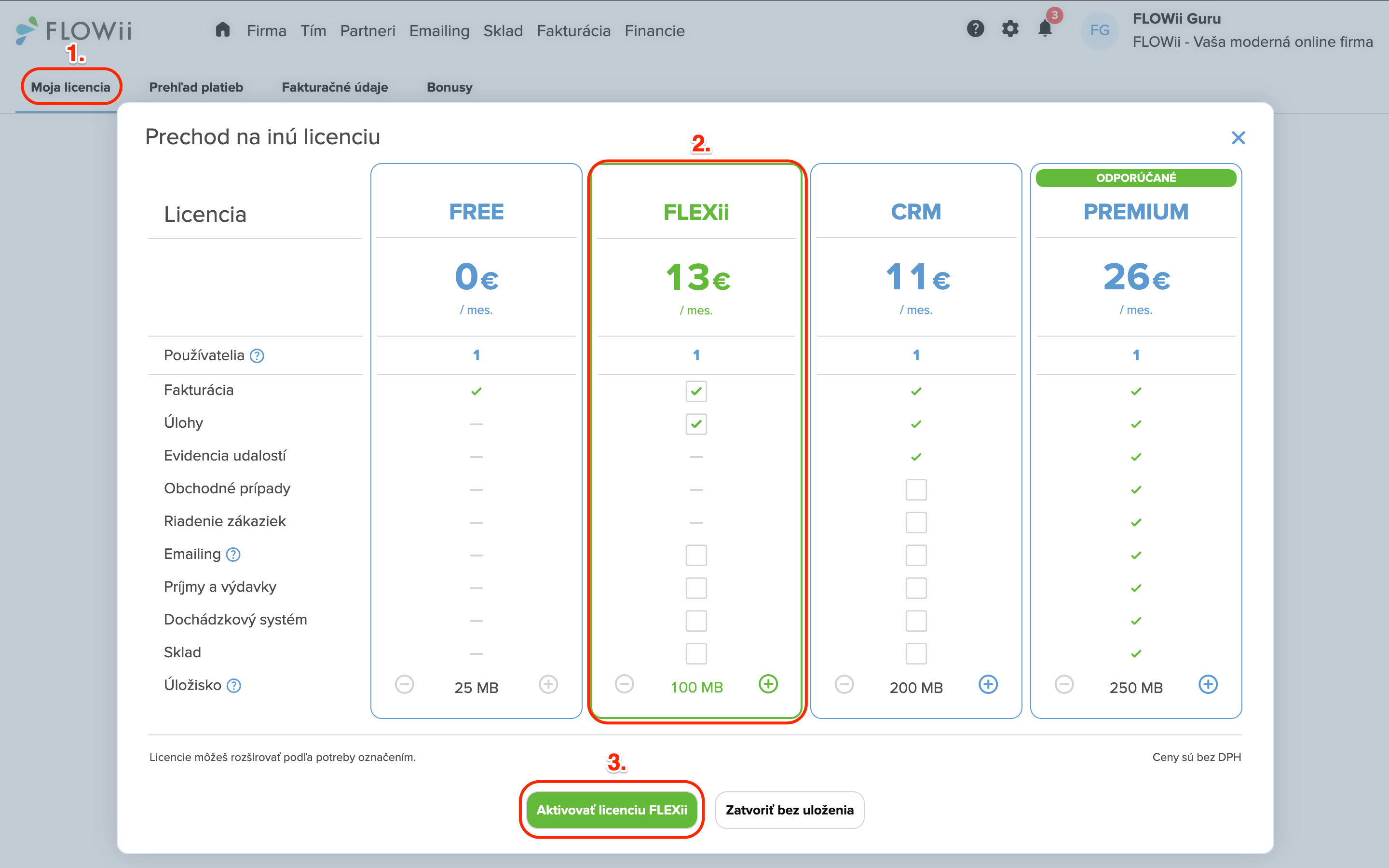The width and height of the screenshot is (1389, 868).
Task: Enable Sklad in the FLEXii plan
Action: pos(696,653)
